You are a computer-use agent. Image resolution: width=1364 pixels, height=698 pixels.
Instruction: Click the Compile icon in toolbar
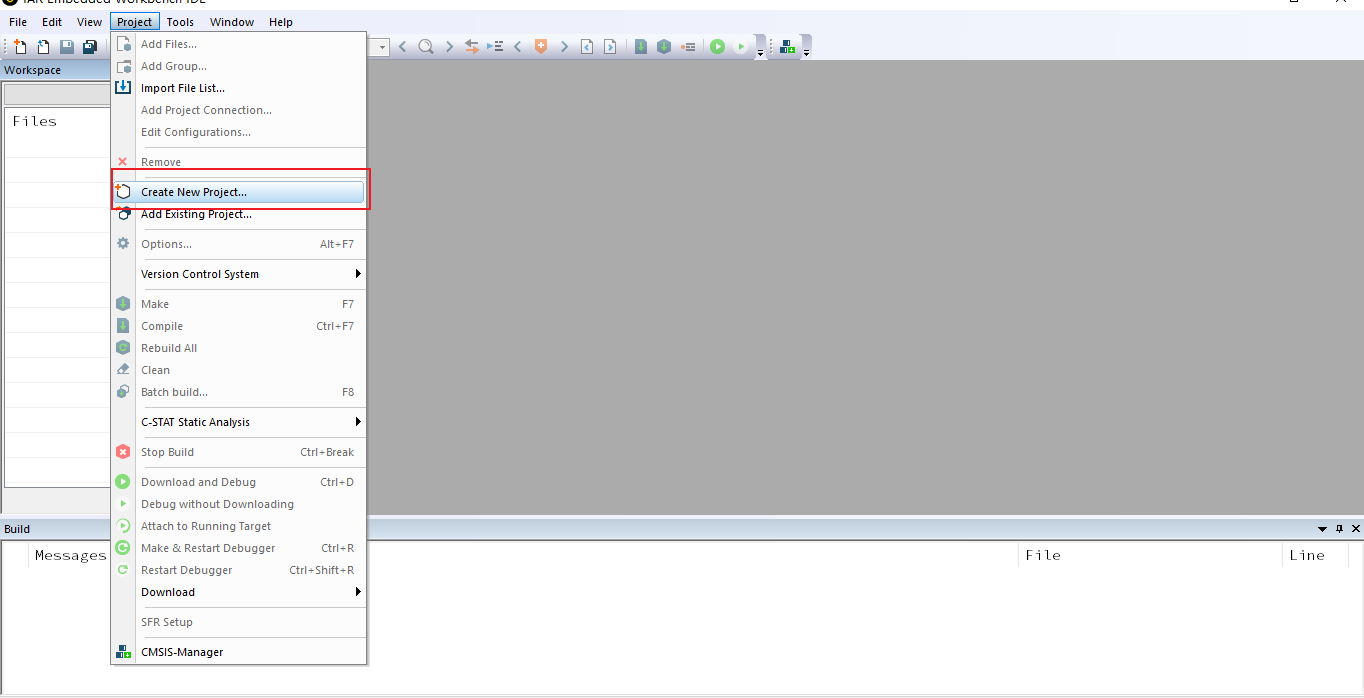pyautogui.click(x=641, y=47)
